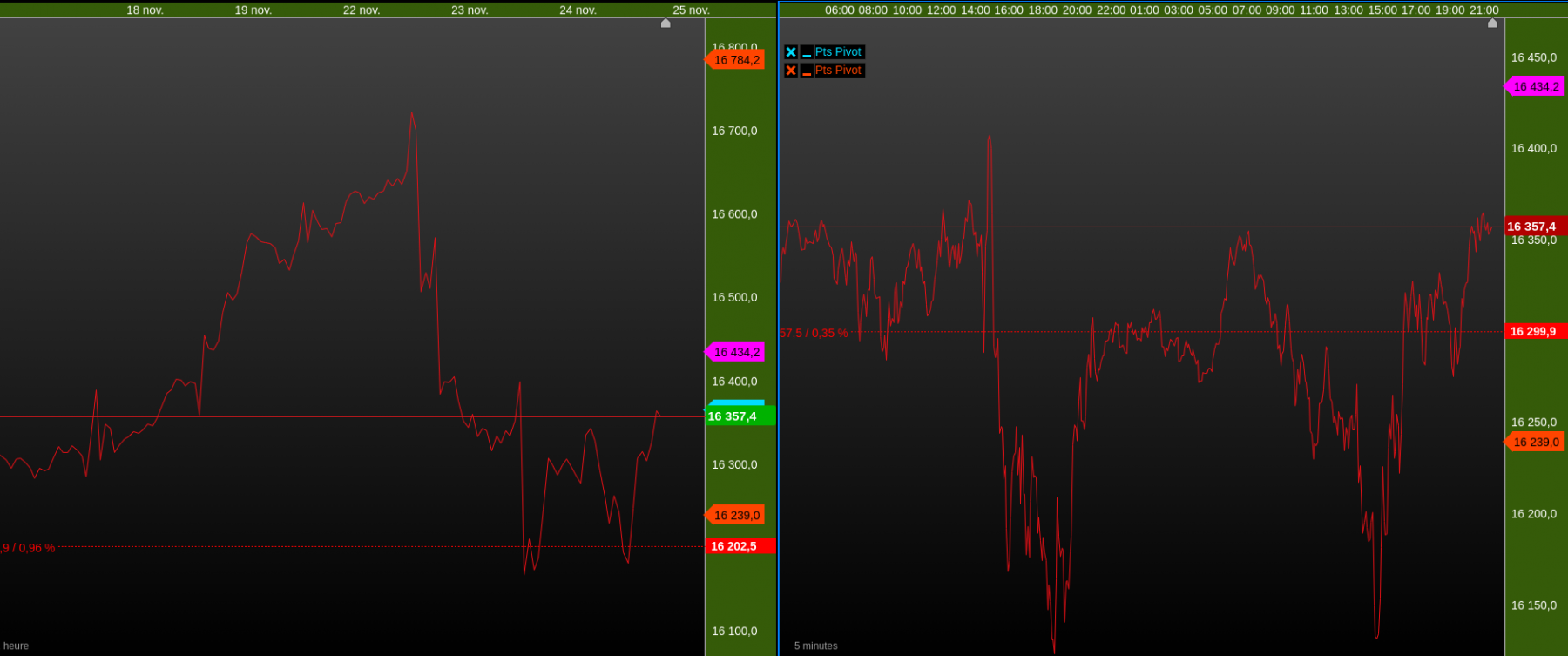Viewport: 1568px width, 656px height.
Task: Minimize the orange Pts Pivot indicator
Action: coord(807,71)
